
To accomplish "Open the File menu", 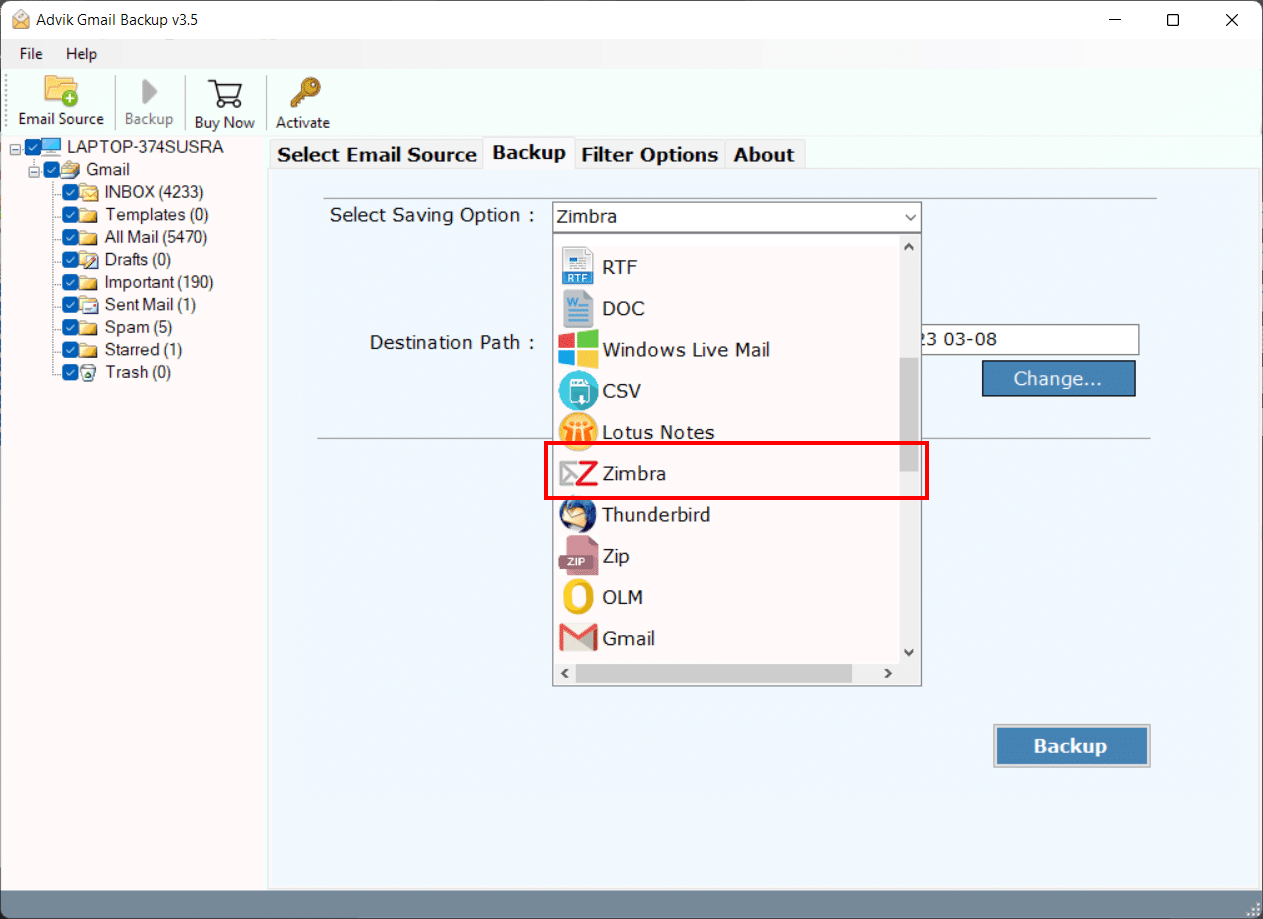I will click(31, 54).
